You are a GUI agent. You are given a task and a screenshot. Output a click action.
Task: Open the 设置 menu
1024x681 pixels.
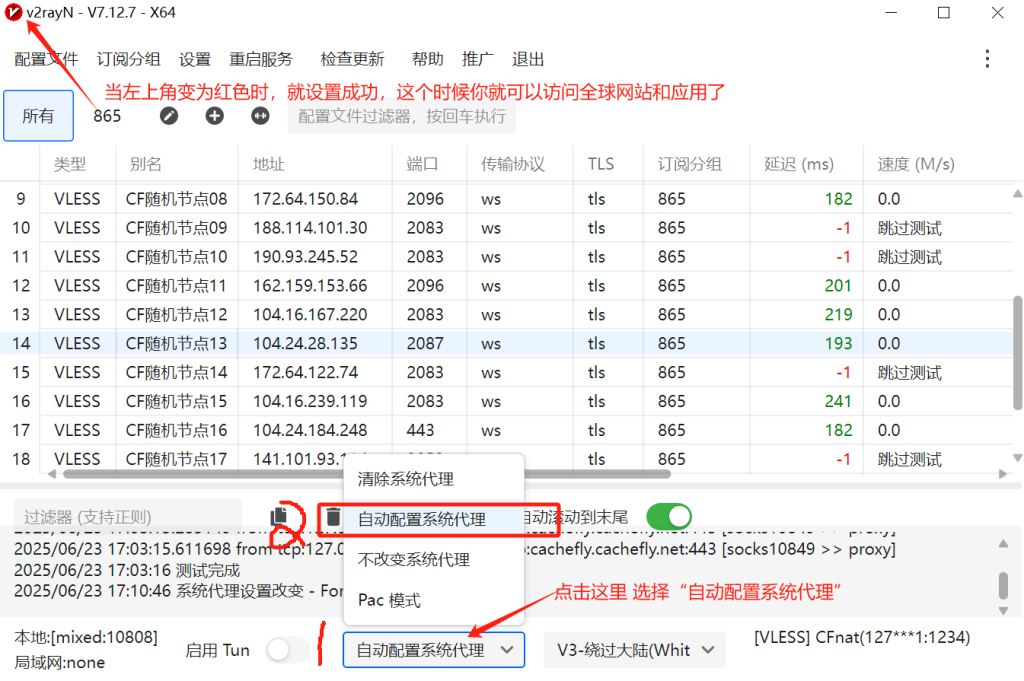pyautogui.click(x=195, y=59)
